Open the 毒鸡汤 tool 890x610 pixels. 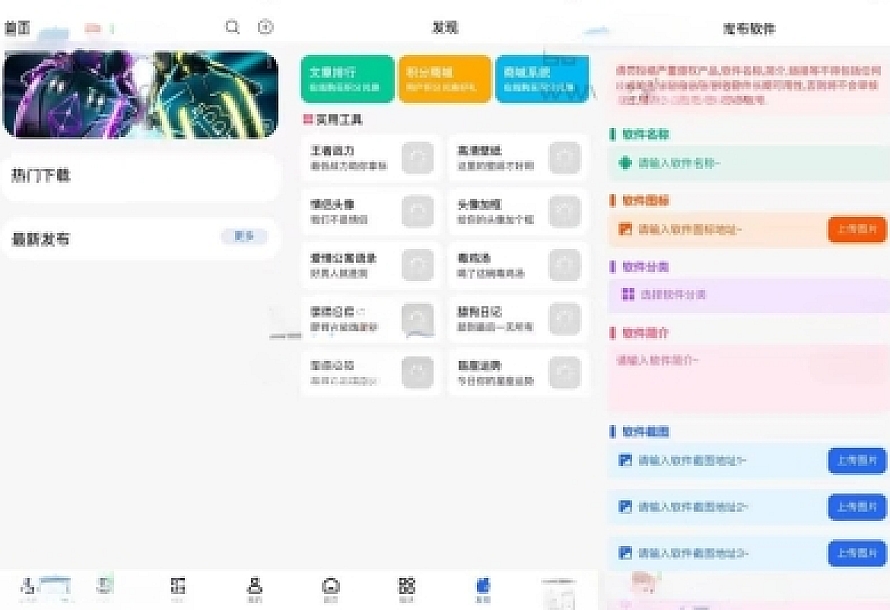520,265
